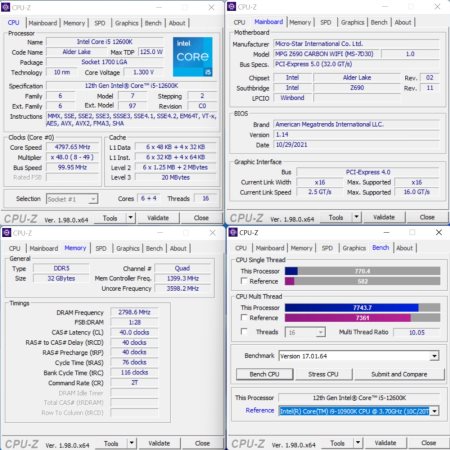Image resolution: width=450 pixels, height=450 pixels.
Task: Select CPU tab in Memory window
Action: pos(15,248)
